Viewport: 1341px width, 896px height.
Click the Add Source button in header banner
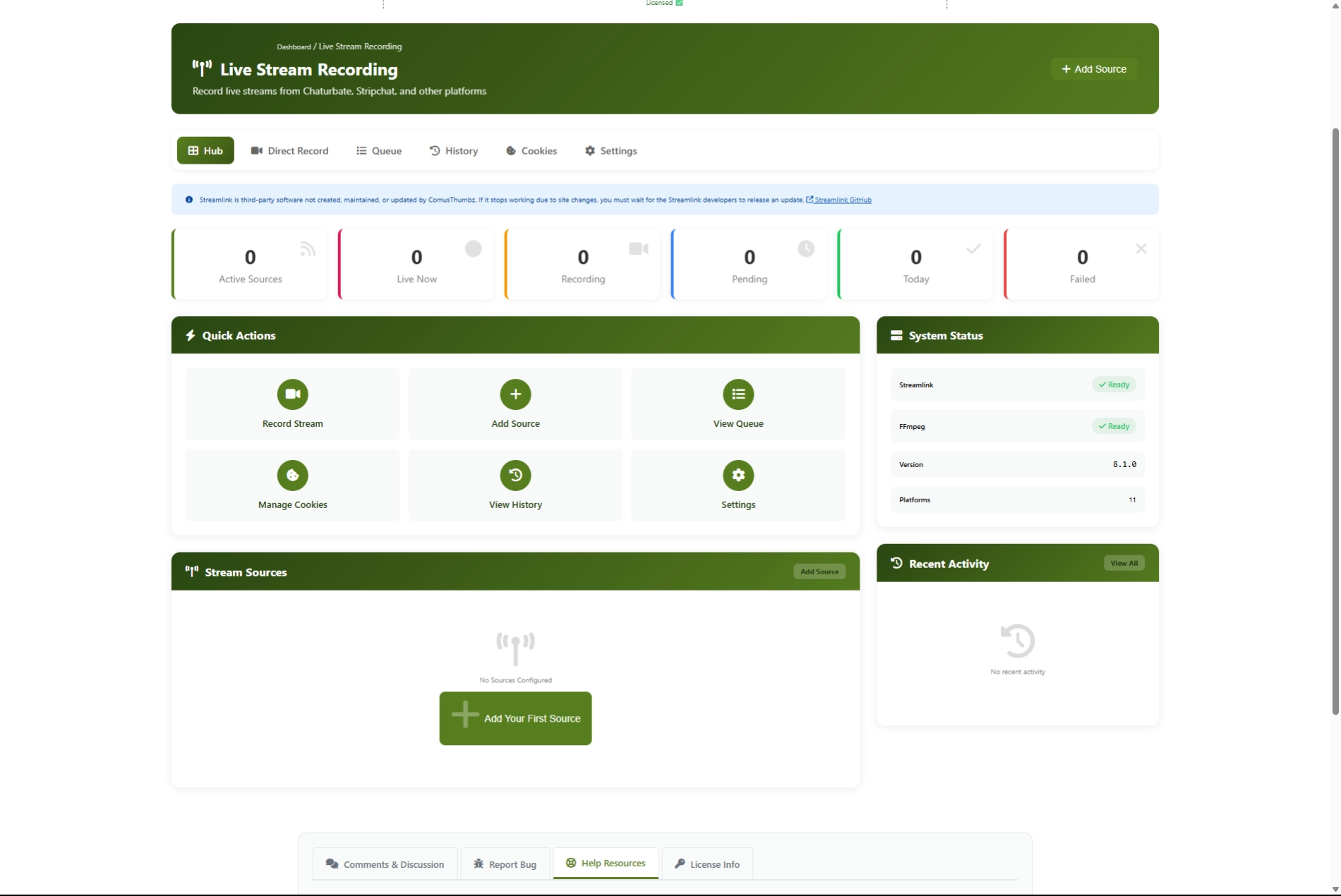coord(1094,69)
